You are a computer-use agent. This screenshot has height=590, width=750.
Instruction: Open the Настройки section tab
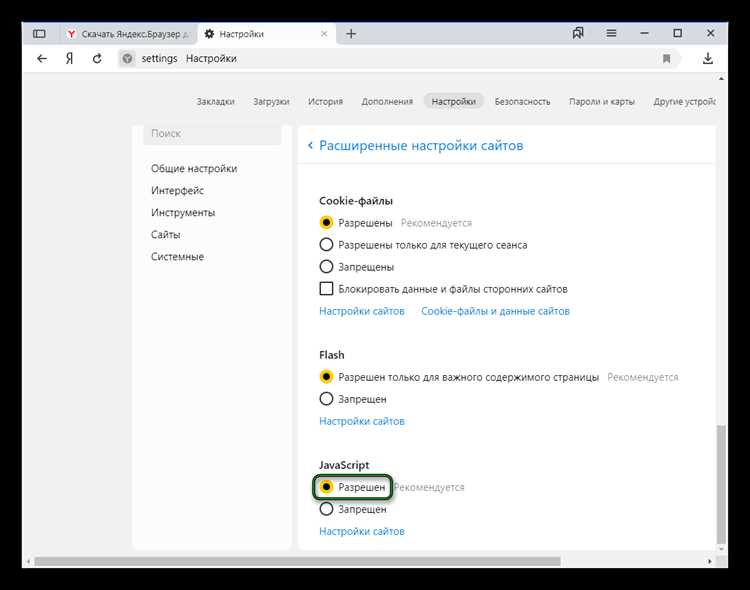pos(453,101)
